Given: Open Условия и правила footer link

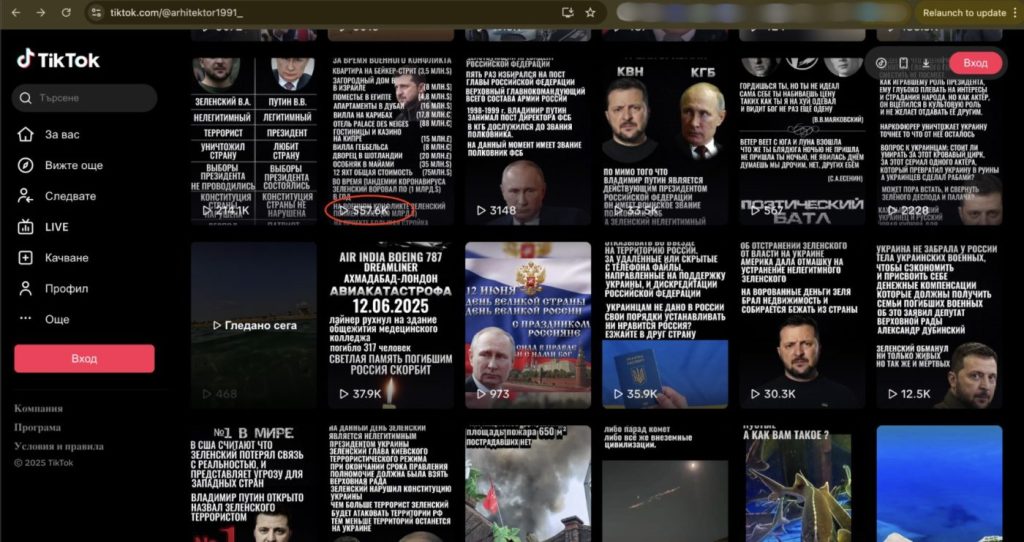Looking at the screenshot, I should tap(59, 447).
